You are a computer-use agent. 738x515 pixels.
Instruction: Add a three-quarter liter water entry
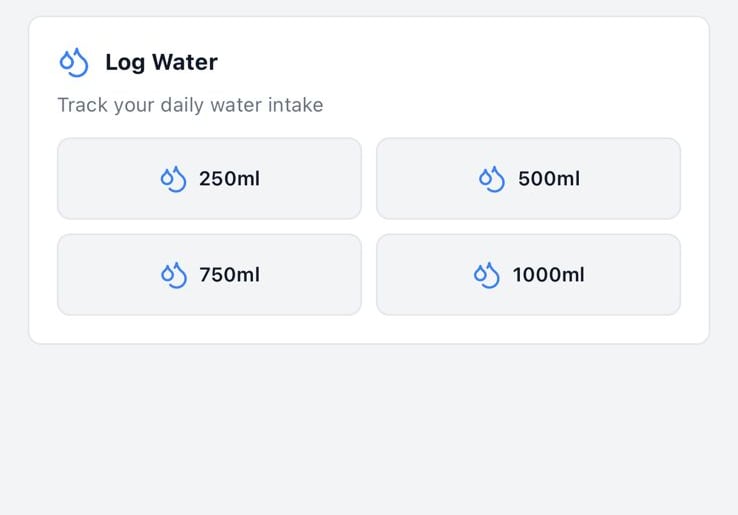pos(209,275)
